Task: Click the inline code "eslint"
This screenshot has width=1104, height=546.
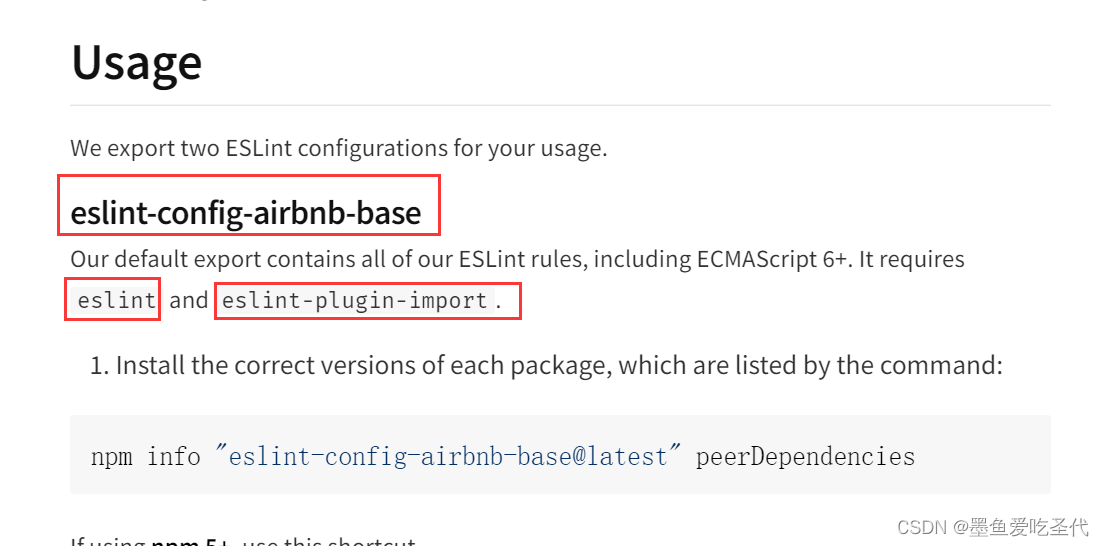Action: coord(116,300)
